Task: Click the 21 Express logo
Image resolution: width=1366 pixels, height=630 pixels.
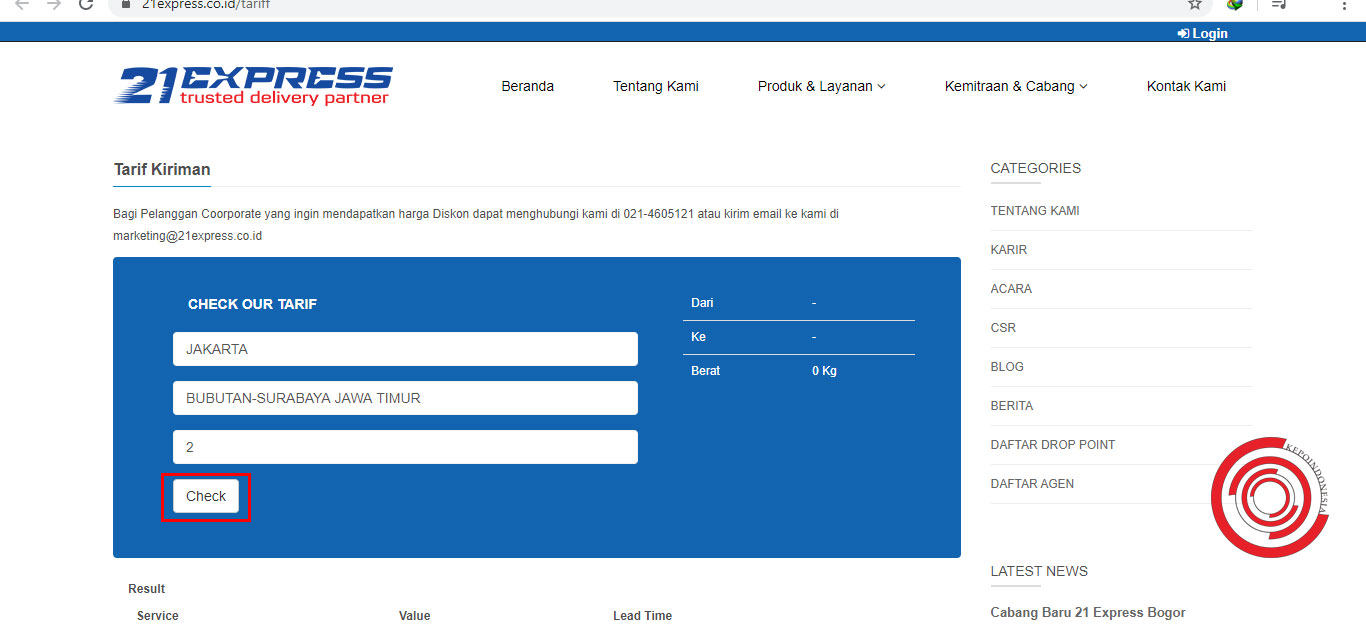Action: 254,85
